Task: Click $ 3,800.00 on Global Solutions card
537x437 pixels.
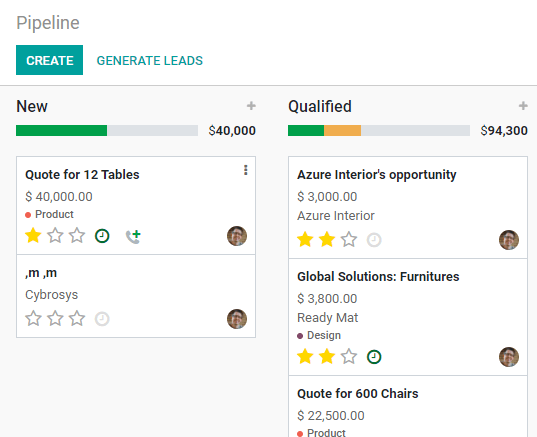Action: coord(327,299)
